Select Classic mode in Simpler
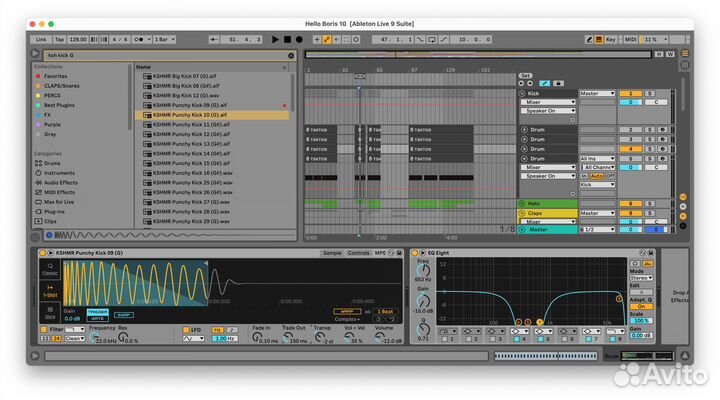 pyautogui.click(x=50, y=270)
